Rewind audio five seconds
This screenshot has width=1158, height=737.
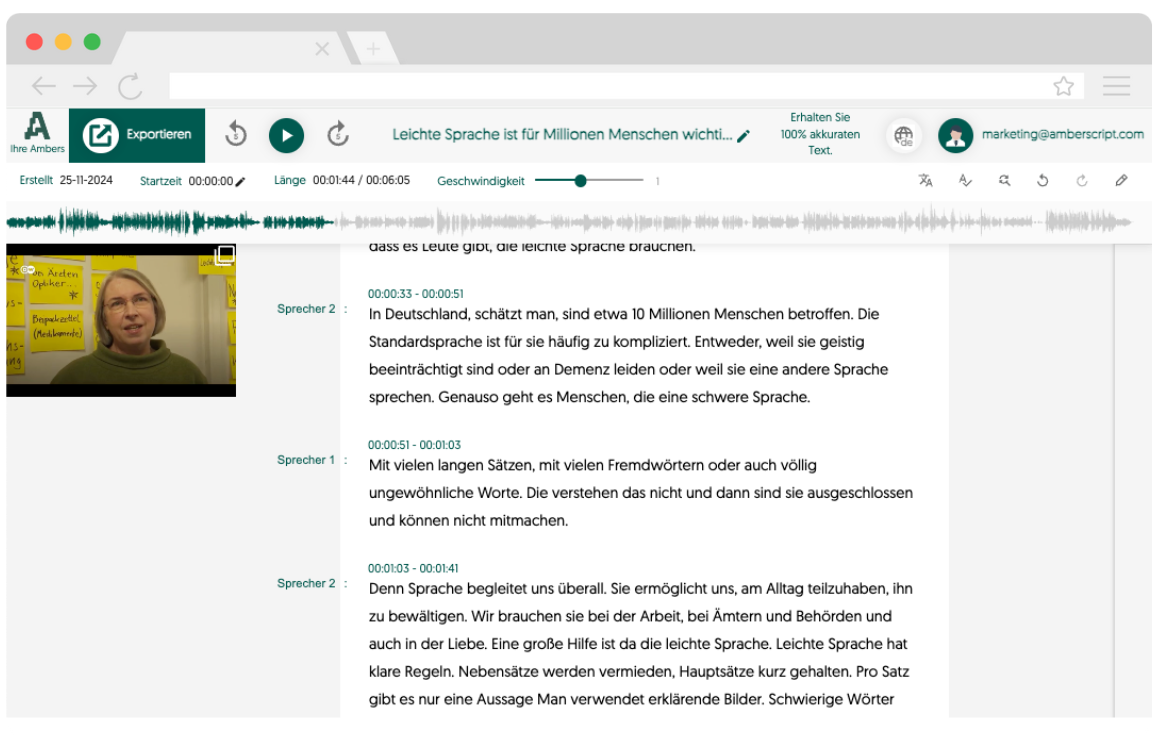(x=236, y=134)
